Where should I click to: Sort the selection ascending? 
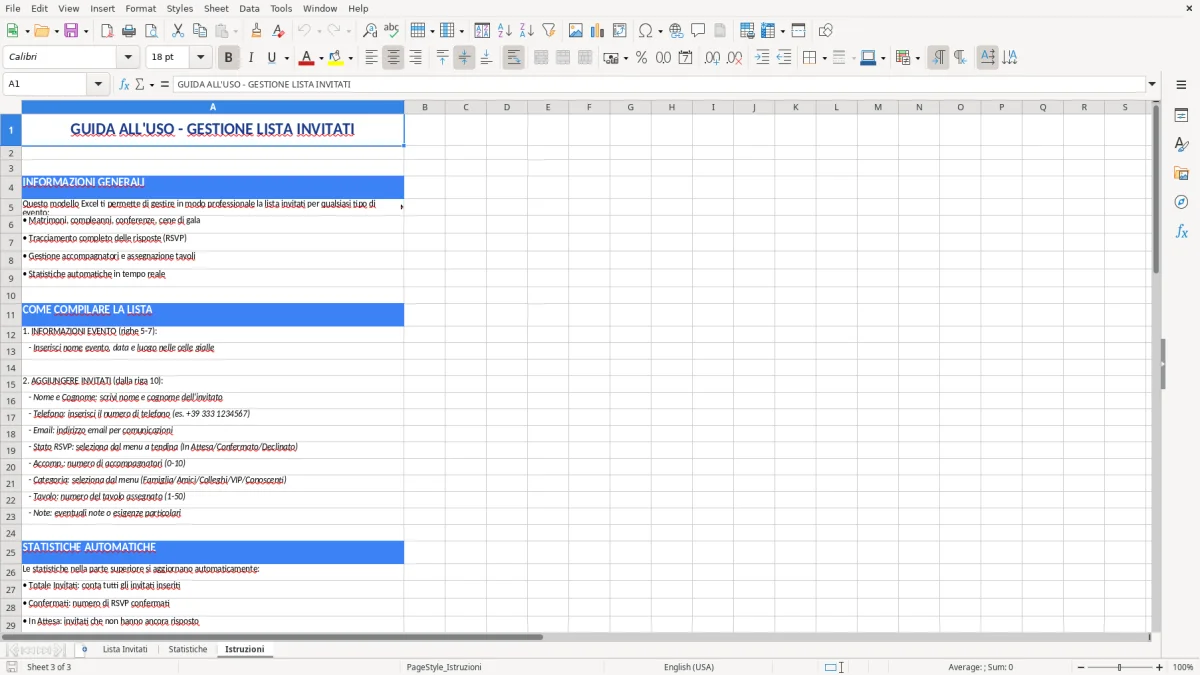[x=504, y=30]
